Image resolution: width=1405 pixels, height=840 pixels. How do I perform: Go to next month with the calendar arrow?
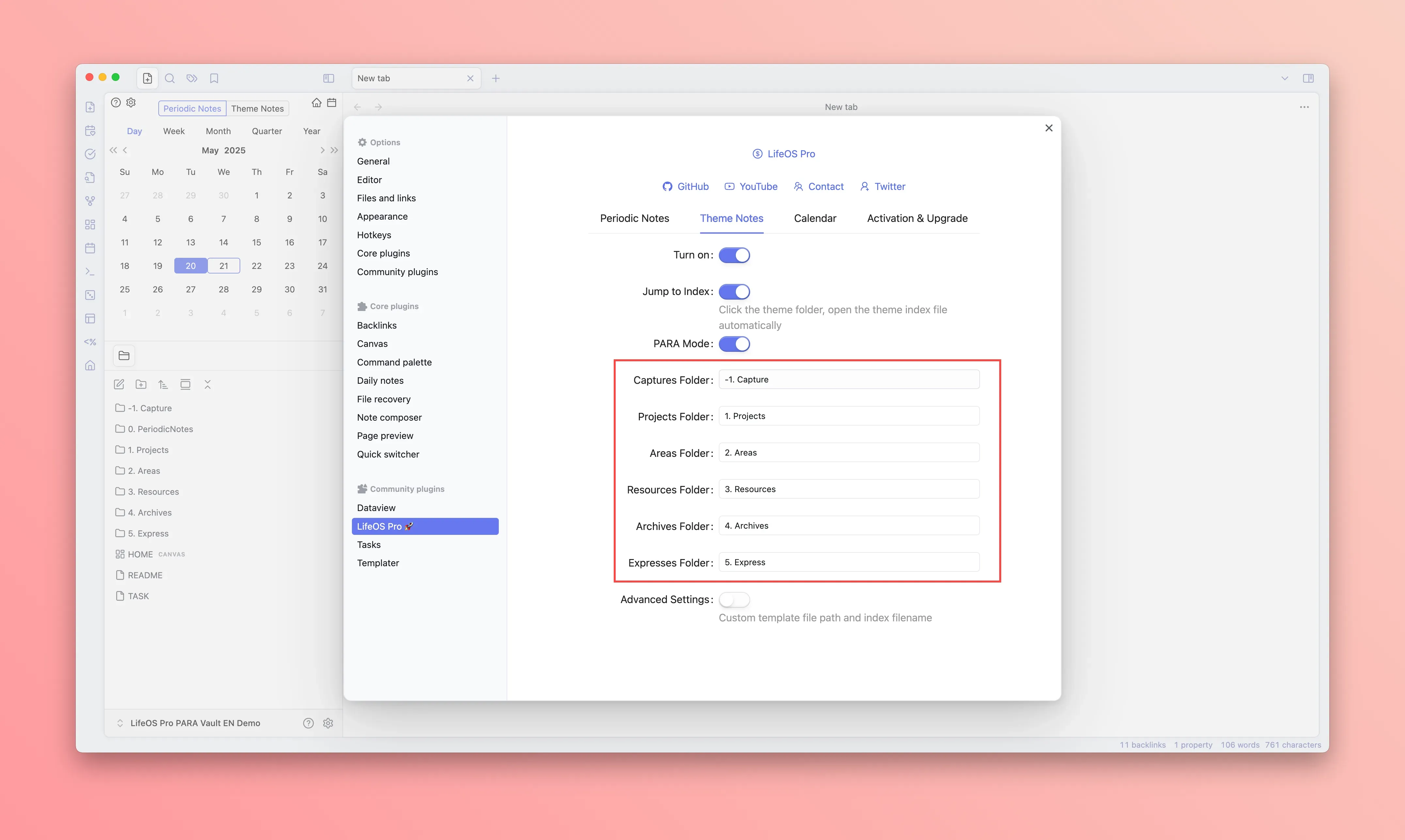click(x=322, y=150)
